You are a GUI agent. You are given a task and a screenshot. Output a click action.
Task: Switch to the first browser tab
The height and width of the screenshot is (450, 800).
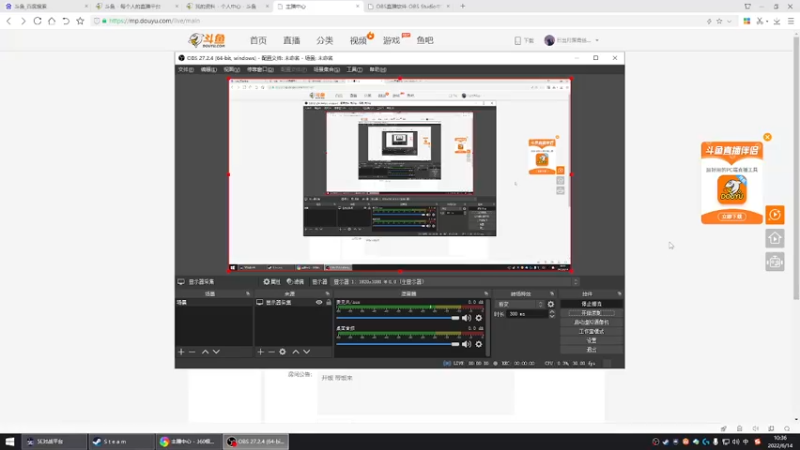point(45,7)
